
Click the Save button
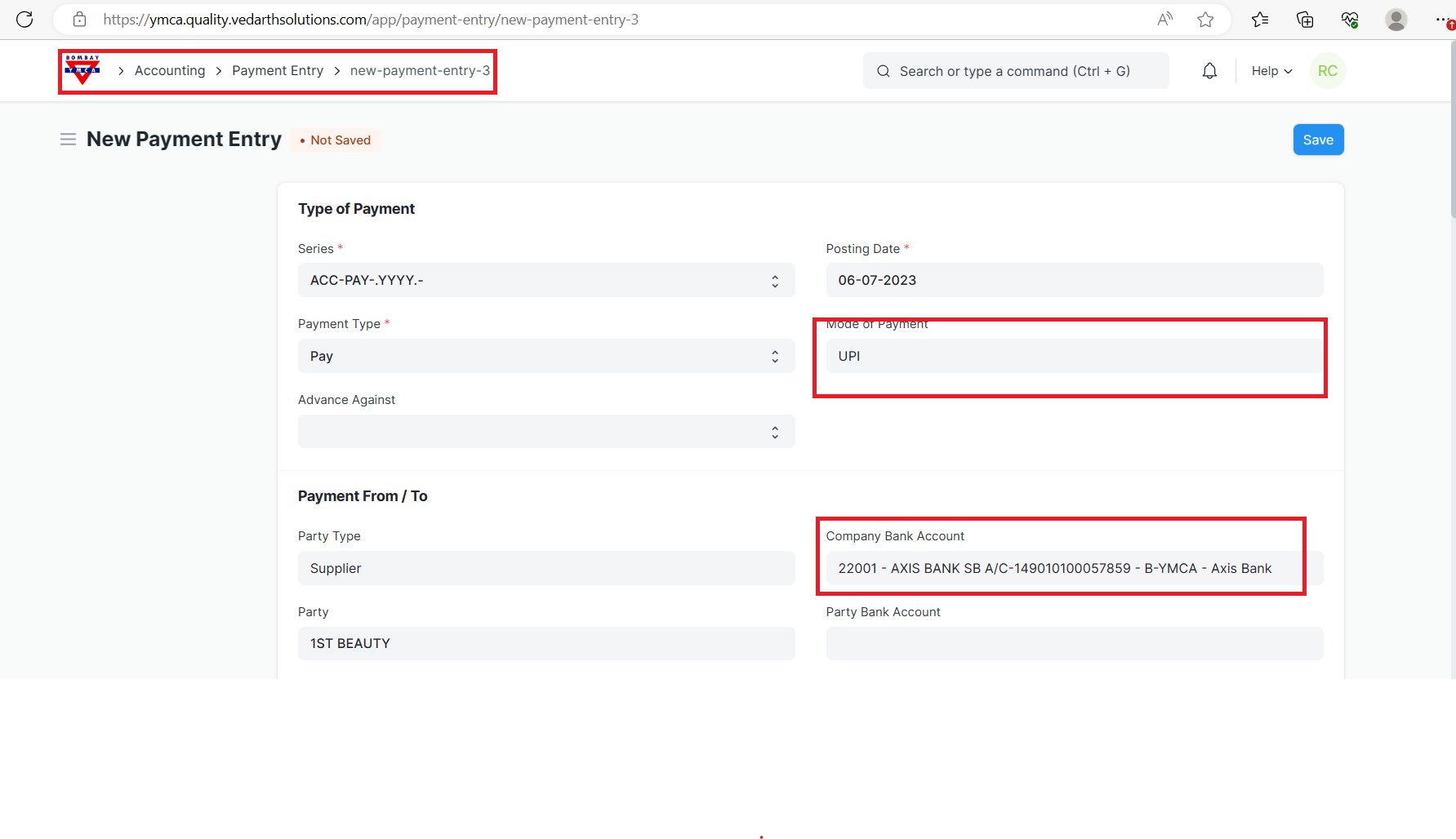pos(1317,140)
